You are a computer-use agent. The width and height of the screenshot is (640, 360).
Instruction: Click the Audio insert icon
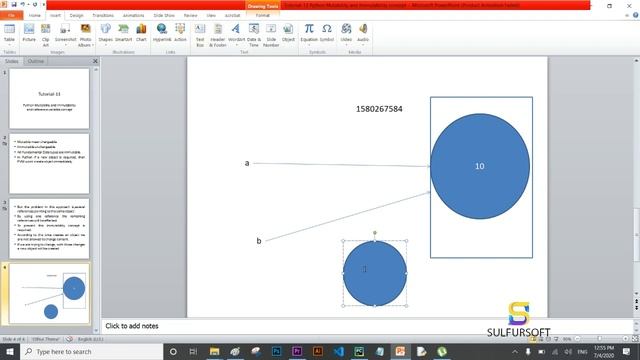[x=363, y=33]
